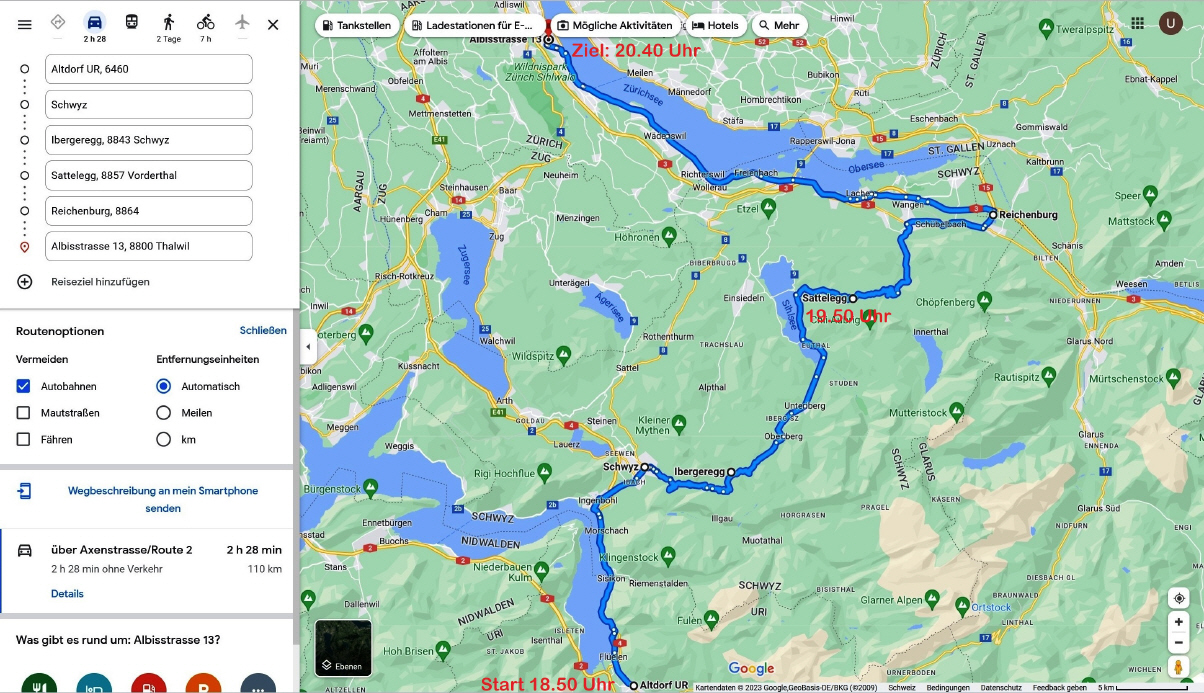Click the Mutteristock peak marker

(957, 409)
